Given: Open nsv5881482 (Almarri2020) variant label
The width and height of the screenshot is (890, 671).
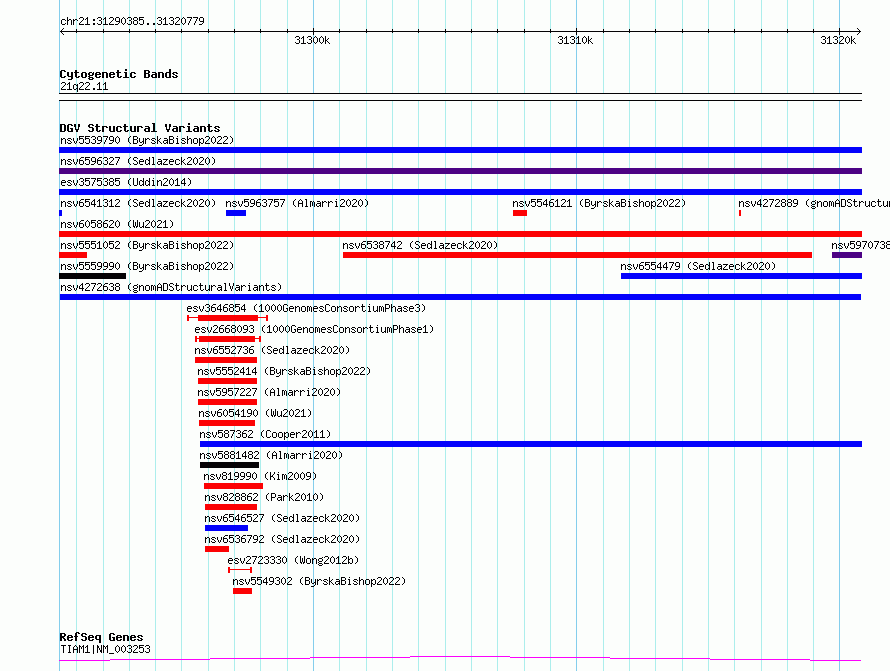Looking at the screenshot, I should 271,455.
